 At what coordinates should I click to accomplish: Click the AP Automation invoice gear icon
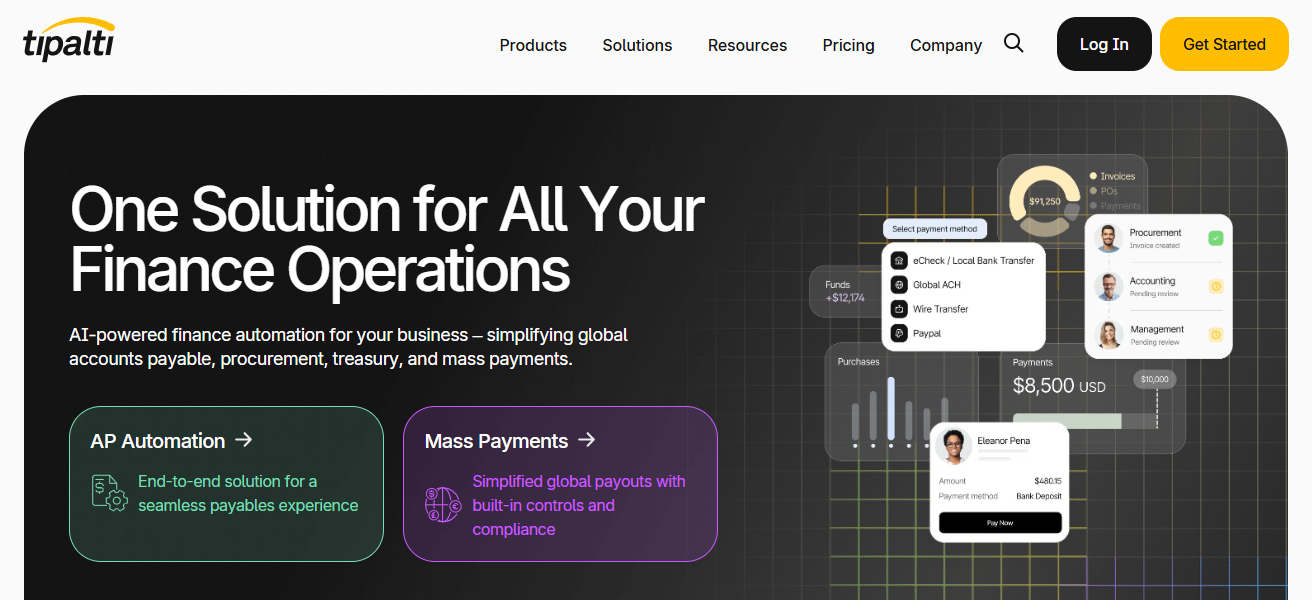(109, 493)
